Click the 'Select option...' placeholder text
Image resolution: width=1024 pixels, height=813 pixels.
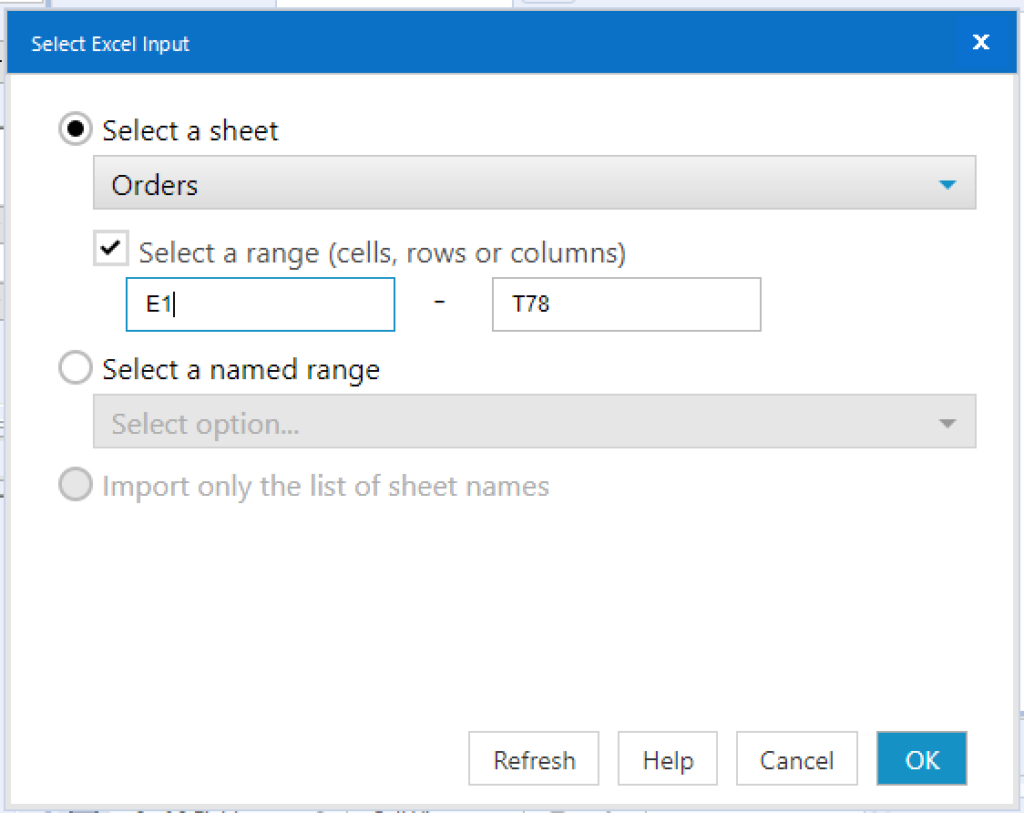[205, 424]
